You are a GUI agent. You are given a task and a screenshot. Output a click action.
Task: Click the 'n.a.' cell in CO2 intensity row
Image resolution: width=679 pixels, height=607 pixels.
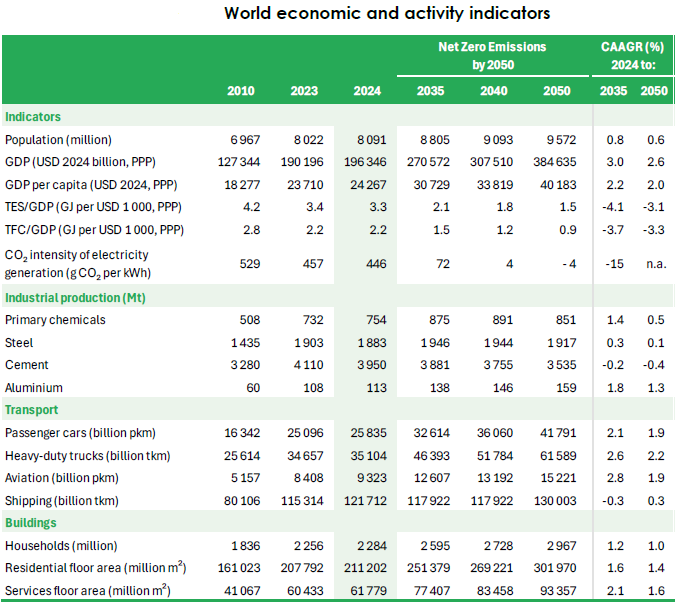654,262
